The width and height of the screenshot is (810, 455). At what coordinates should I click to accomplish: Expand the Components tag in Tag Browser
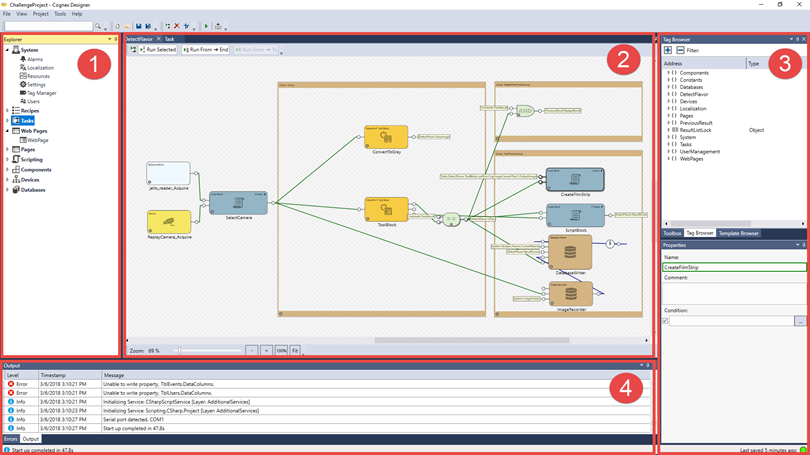(x=668, y=73)
